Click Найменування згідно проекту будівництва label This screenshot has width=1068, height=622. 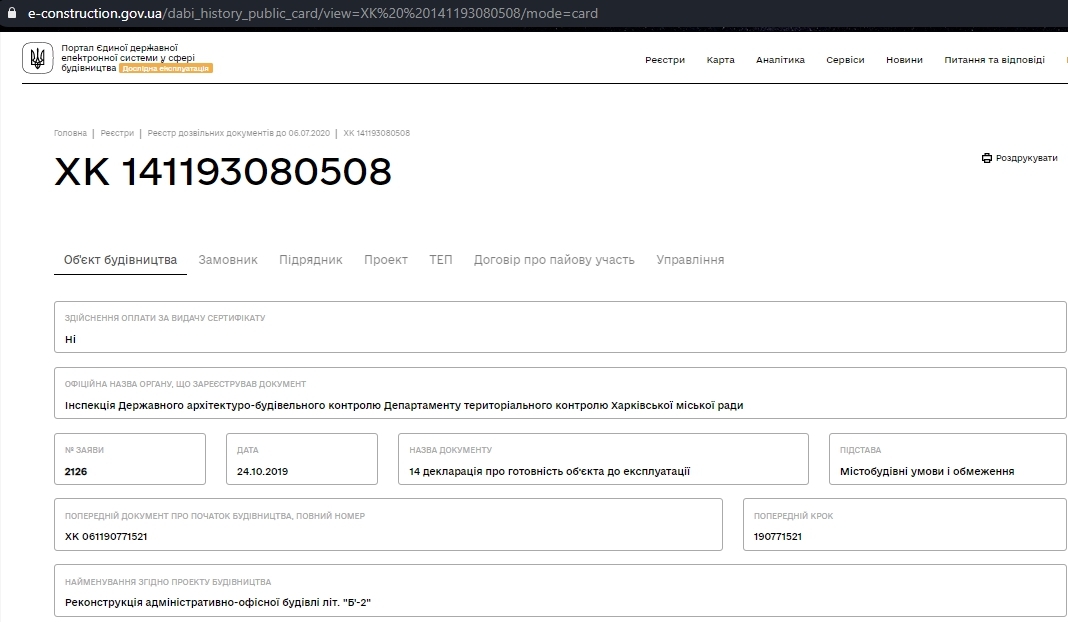point(168,582)
